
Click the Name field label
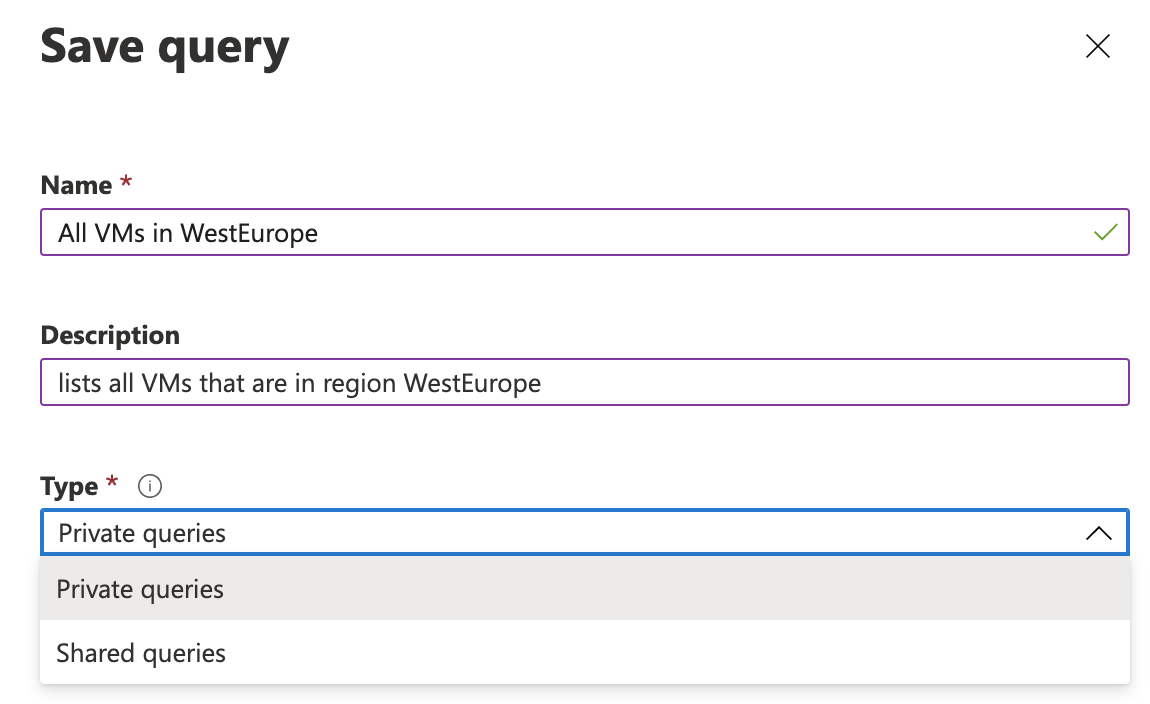pos(76,185)
